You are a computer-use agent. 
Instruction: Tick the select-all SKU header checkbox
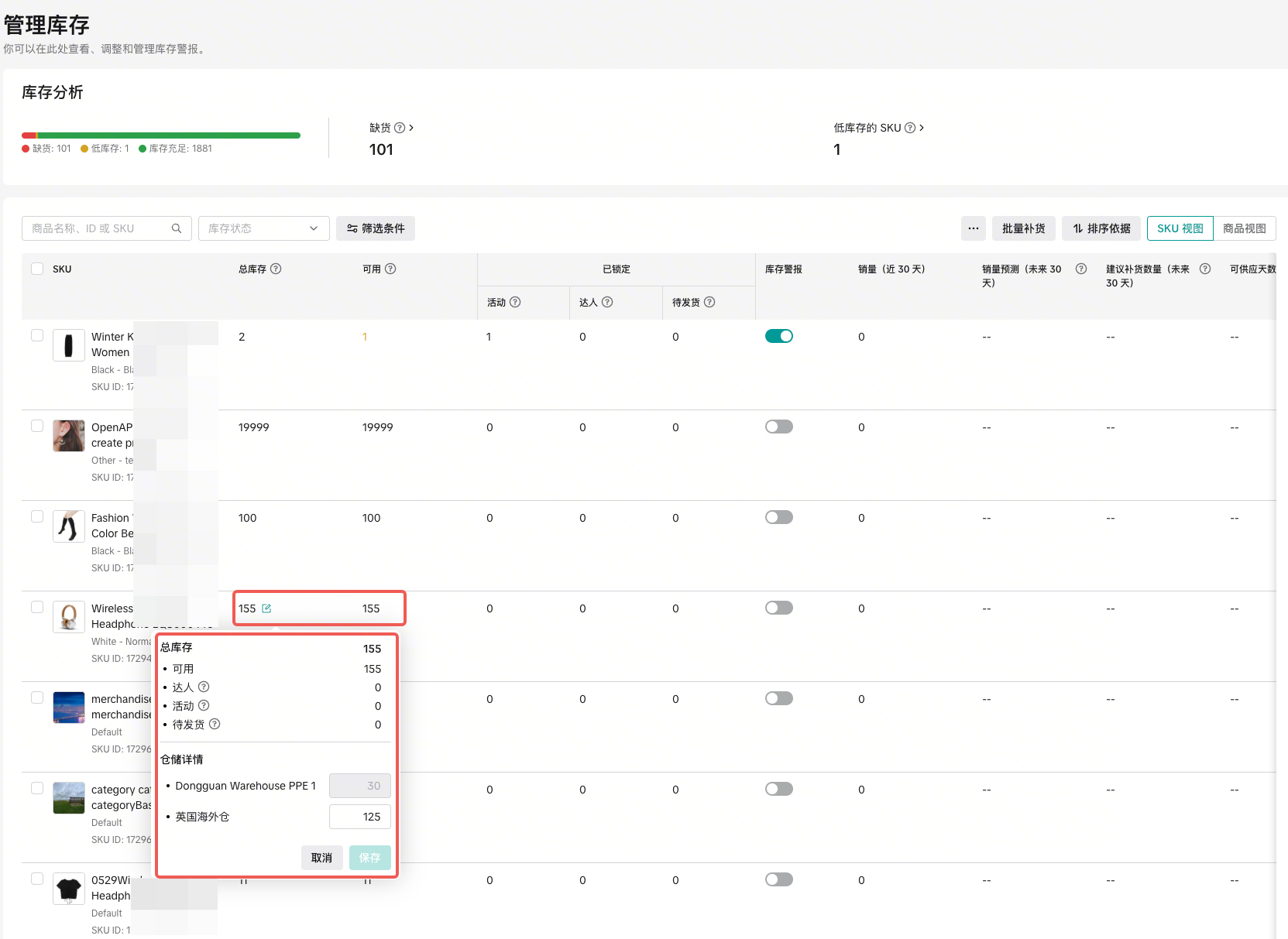(37, 269)
